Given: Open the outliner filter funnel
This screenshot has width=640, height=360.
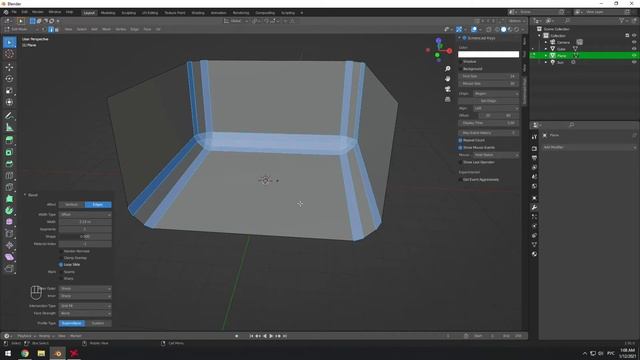Looking at the screenshot, I should pos(622,20).
